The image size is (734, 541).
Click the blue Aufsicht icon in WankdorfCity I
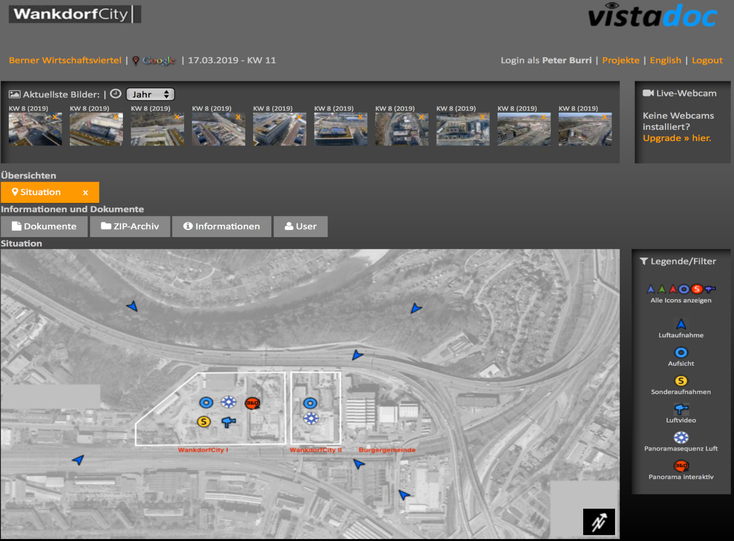pos(206,402)
